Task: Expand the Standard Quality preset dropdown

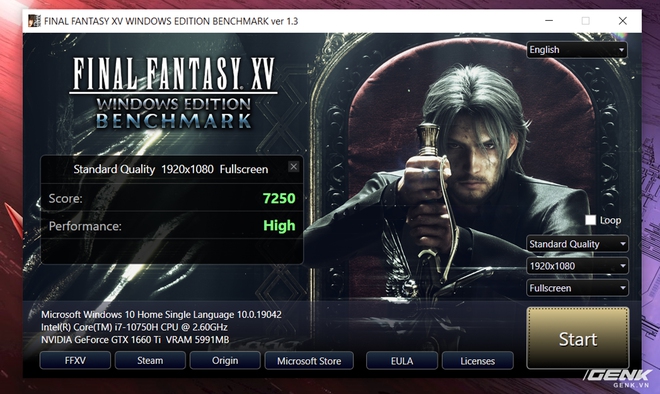Action: (x=577, y=244)
